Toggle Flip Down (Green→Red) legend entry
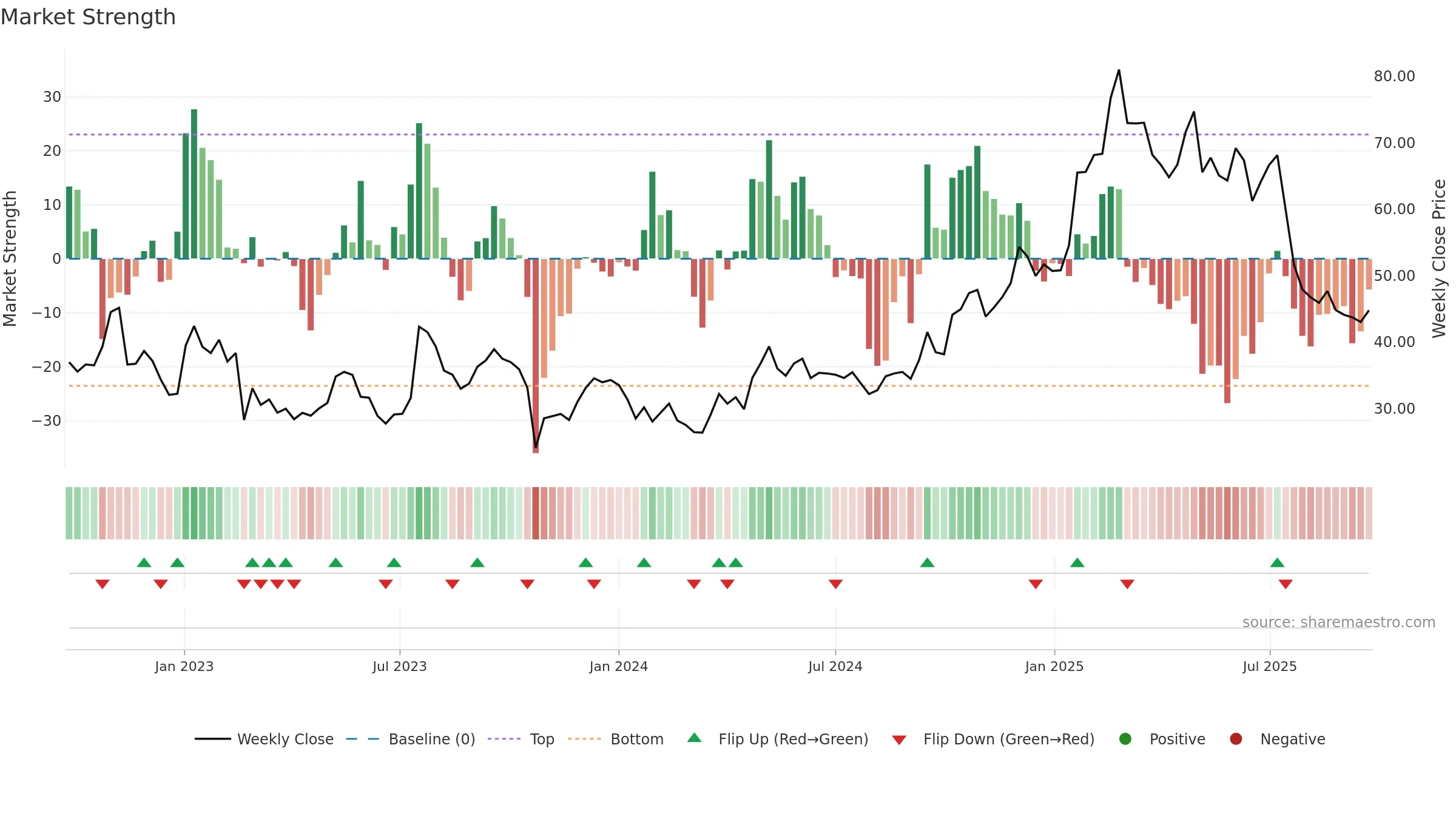Image resolution: width=1456 pixels, height=819 pixels. tap(994, 739)
